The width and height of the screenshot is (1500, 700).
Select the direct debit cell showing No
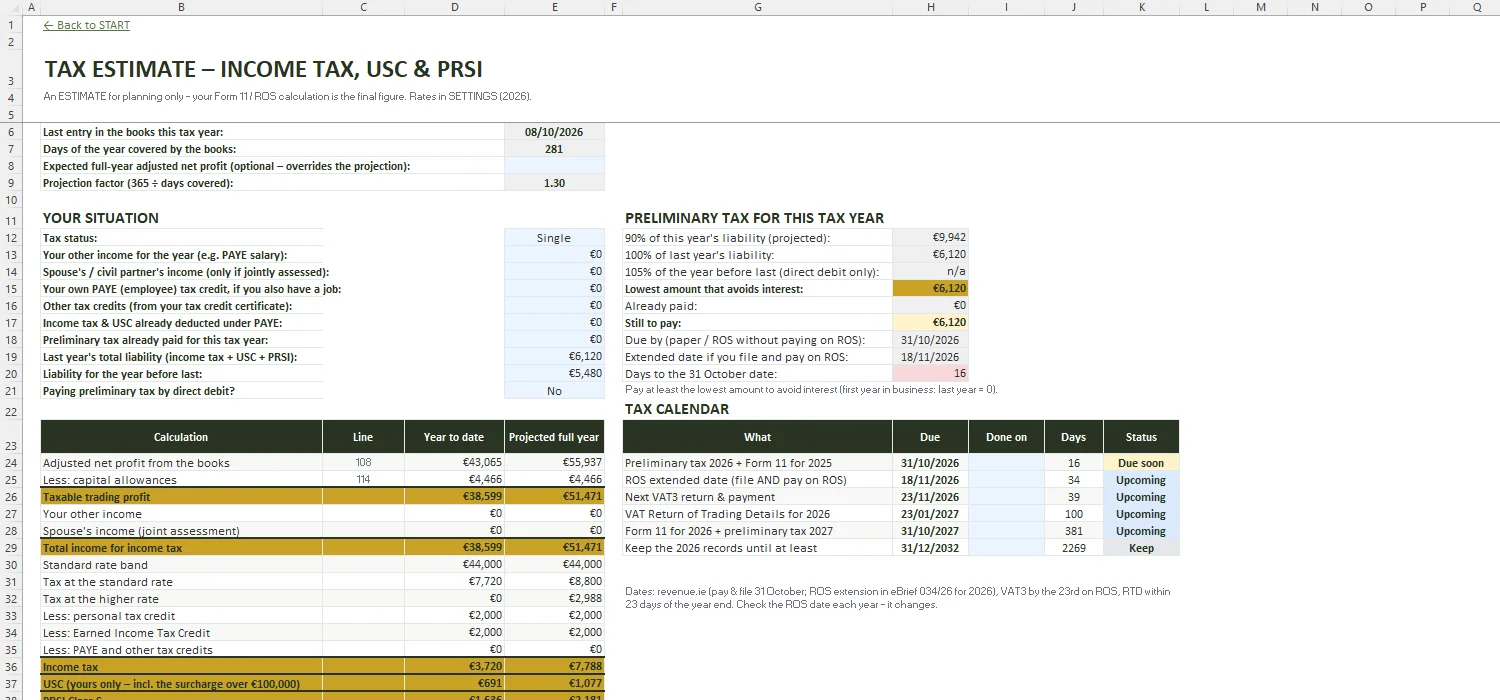554,391
